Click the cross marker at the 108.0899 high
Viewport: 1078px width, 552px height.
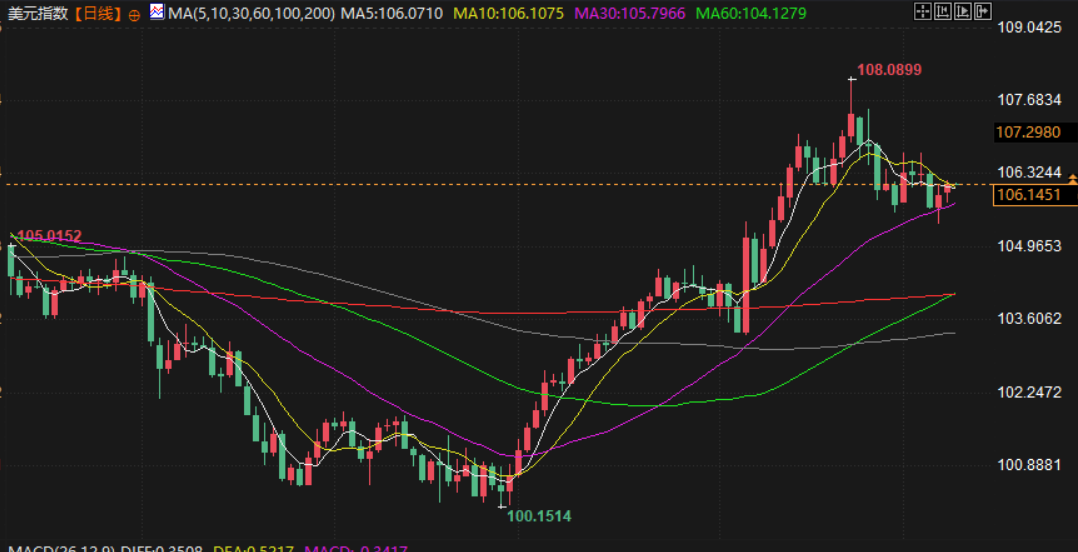click(851, 78)
